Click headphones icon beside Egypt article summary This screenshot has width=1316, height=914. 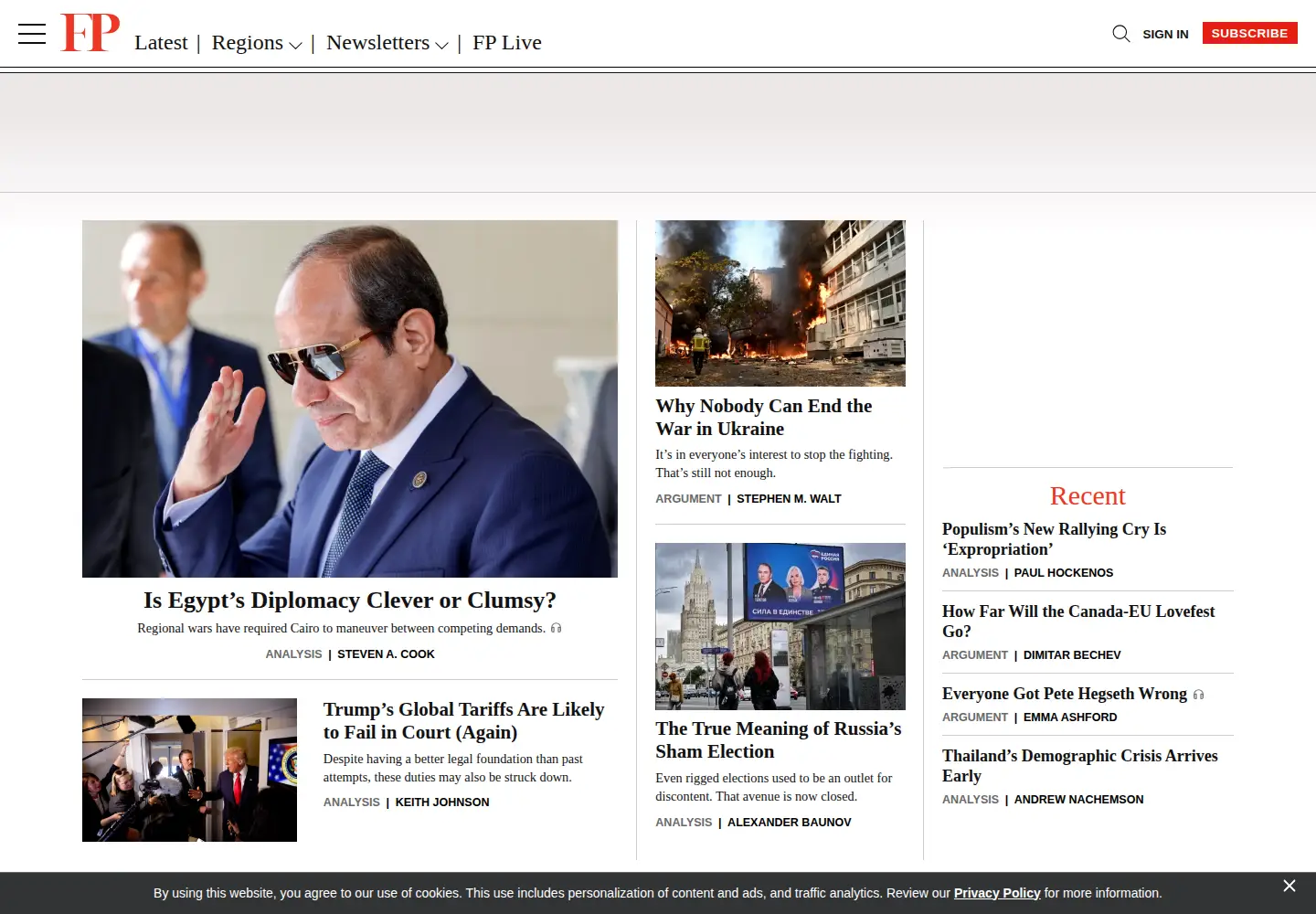pyautogui.click(x=556, y=628)
